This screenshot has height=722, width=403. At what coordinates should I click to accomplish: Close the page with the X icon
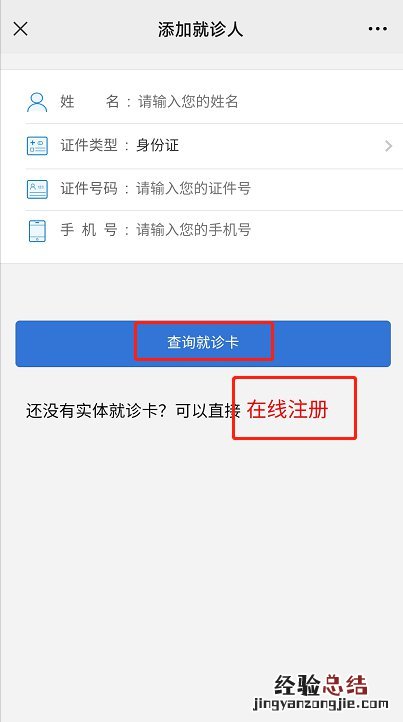(20, 29)
